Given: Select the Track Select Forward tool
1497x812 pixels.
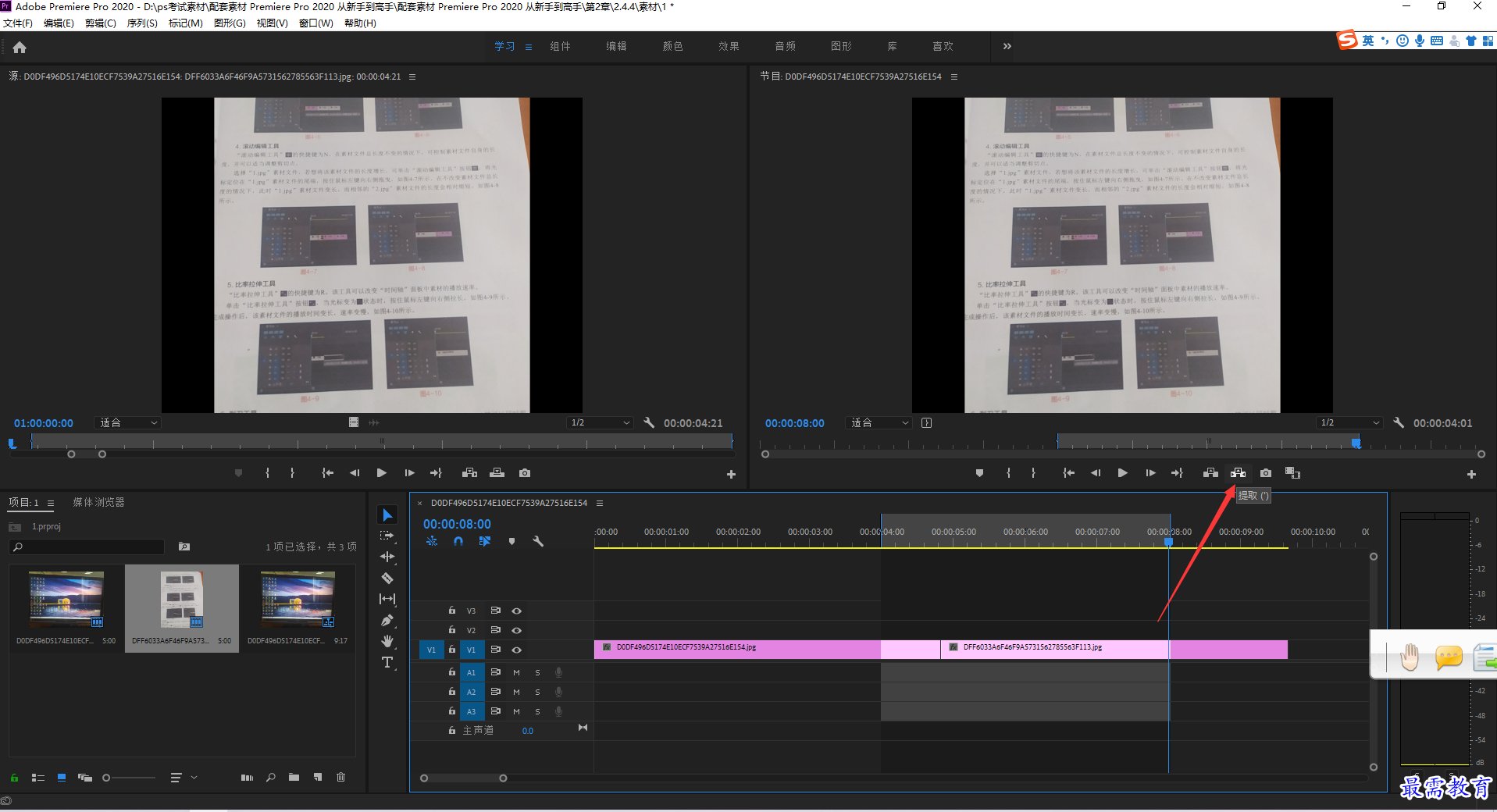Looking at the screenshot, I should pos(387,536).
